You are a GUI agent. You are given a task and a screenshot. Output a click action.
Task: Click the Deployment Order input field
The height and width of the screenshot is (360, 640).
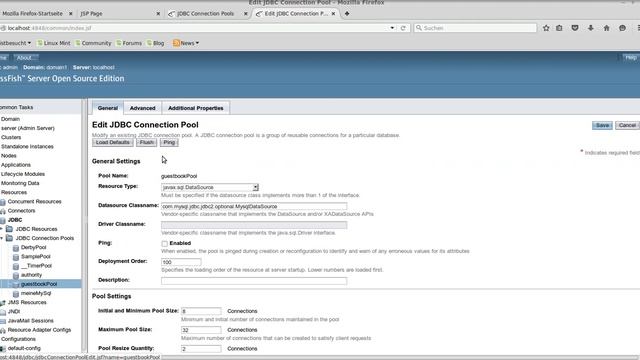point(181,262)
